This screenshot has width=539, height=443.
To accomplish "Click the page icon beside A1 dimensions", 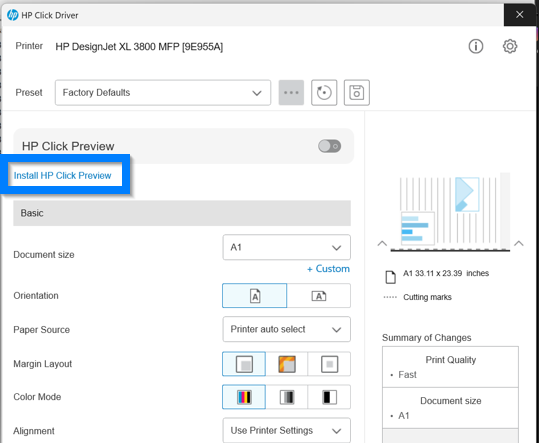I will pos(390,277).
